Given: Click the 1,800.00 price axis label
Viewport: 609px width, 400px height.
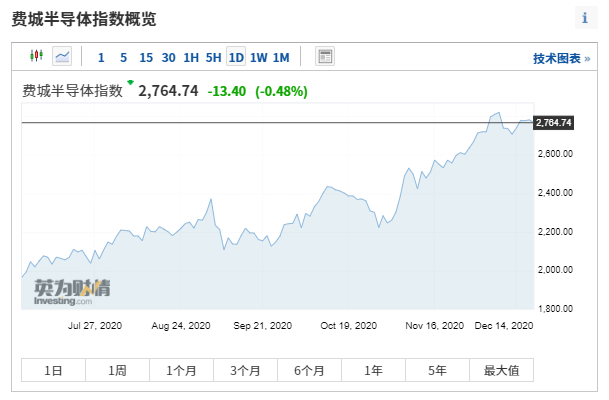Looking at the screenshot, I should pos(555,309).
